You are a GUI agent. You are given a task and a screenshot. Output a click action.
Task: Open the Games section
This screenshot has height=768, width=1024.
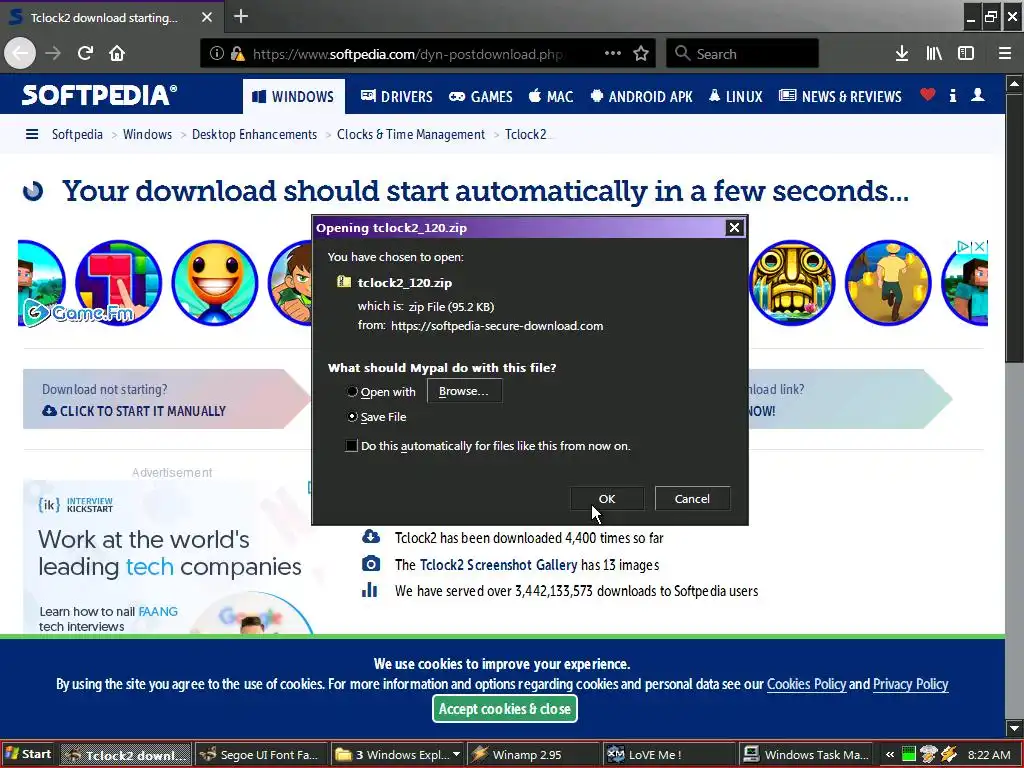[481, 97]
